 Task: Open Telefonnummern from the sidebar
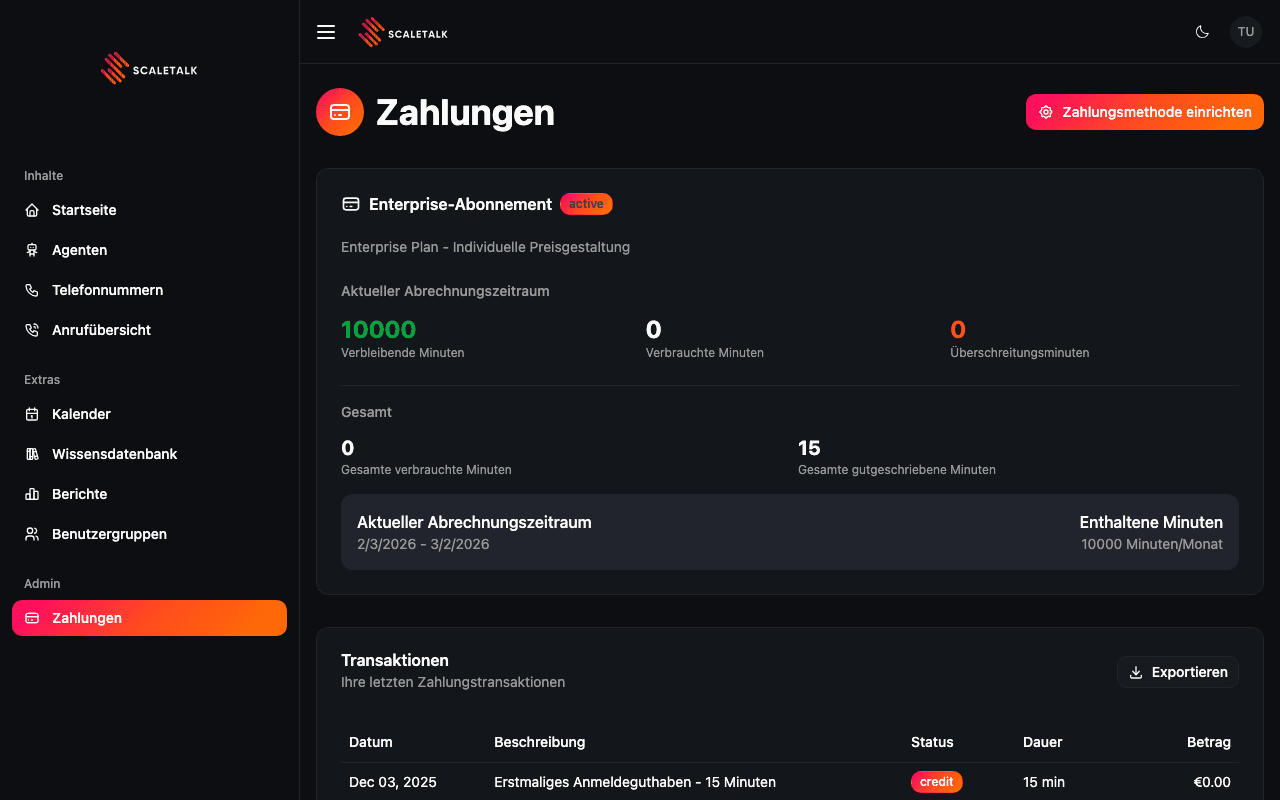coord(149,290)
